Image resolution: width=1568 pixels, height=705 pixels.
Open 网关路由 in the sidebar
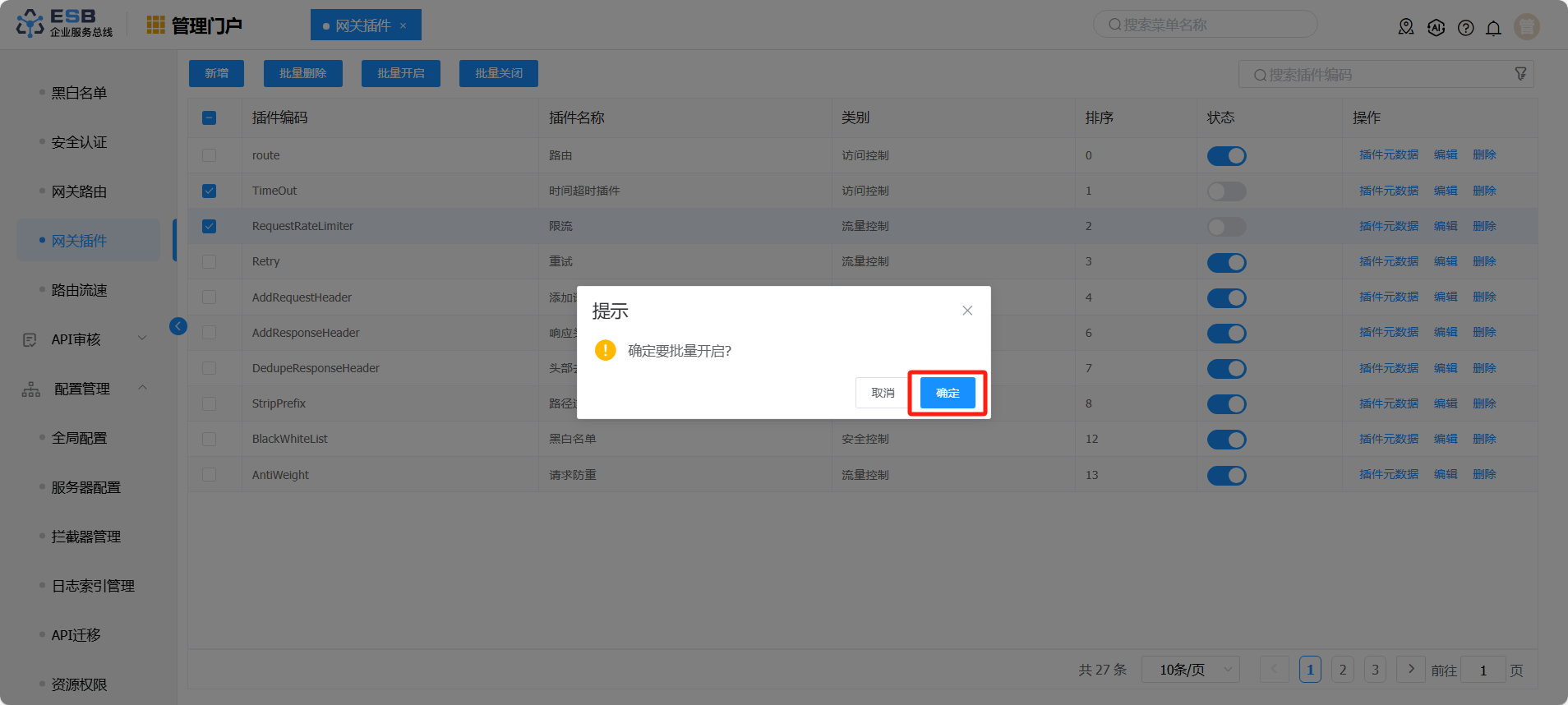pyautogui.click(x=80, y=191)
